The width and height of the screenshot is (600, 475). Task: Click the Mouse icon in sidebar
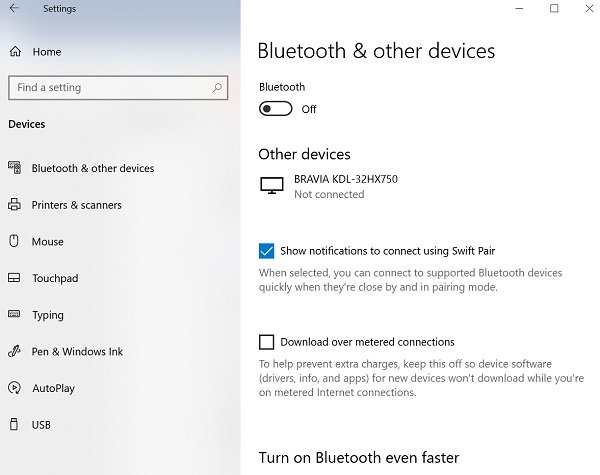click(14, 241)
